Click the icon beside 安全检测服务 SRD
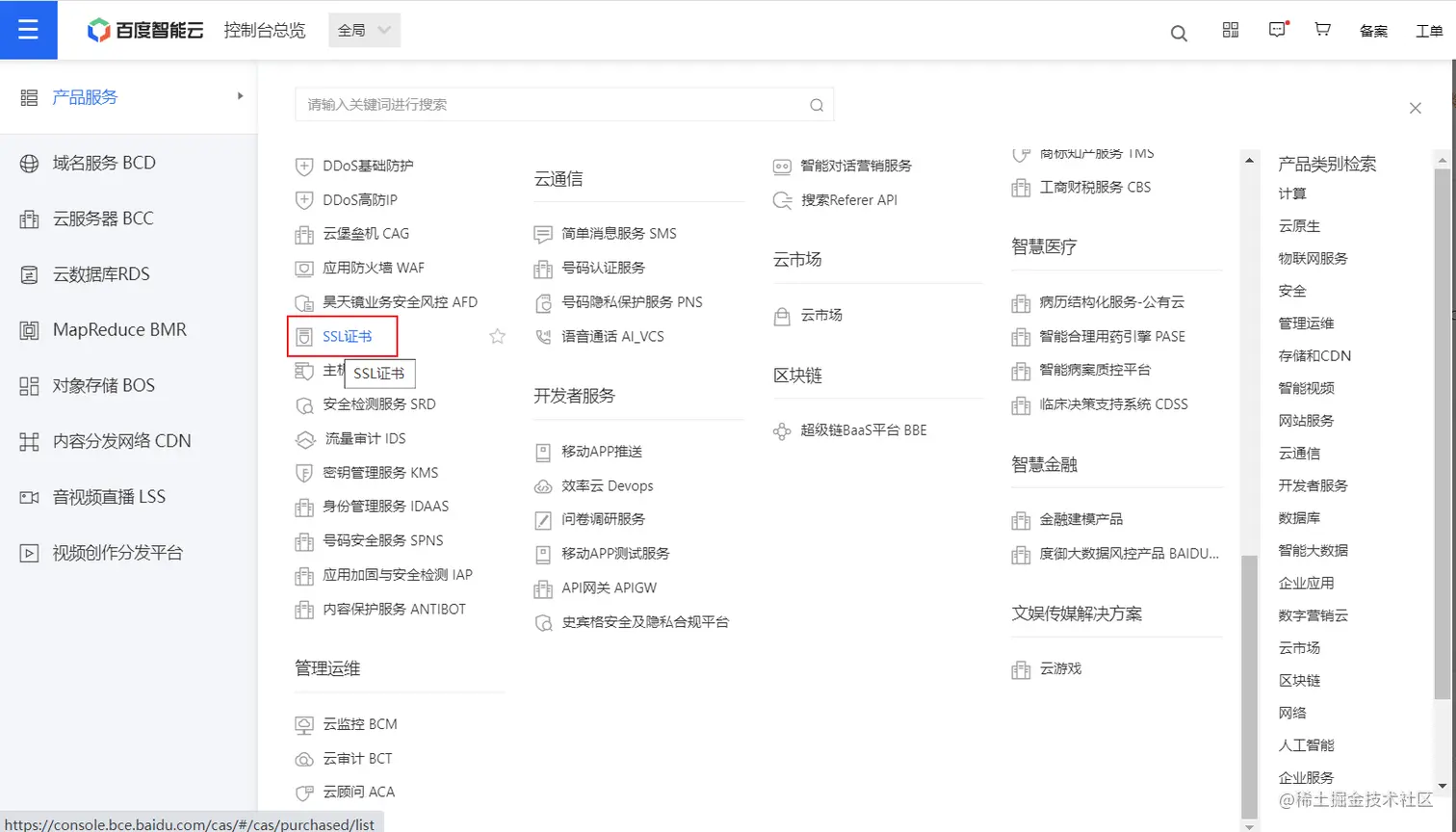Image resolution: width=1456 pixels, height=832 pixels. coord(304,405)
